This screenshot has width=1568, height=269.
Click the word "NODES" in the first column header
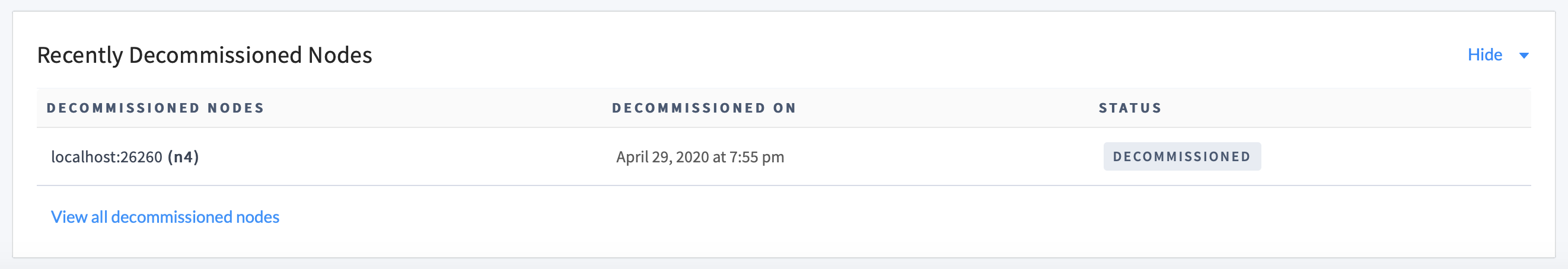[x=235, y=108]
